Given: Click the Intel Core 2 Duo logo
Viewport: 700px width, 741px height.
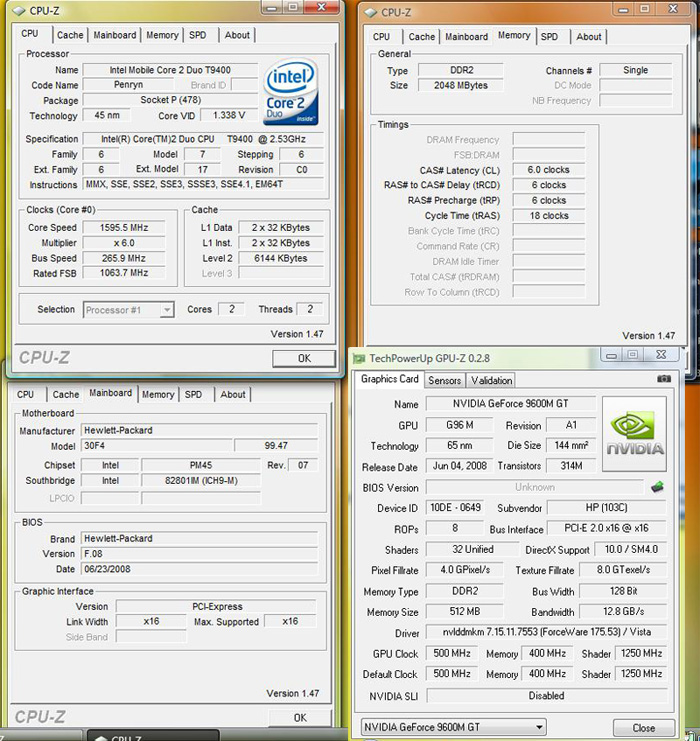Looking at the screenshot, I should pyautogui.click(x=291, y=92).
